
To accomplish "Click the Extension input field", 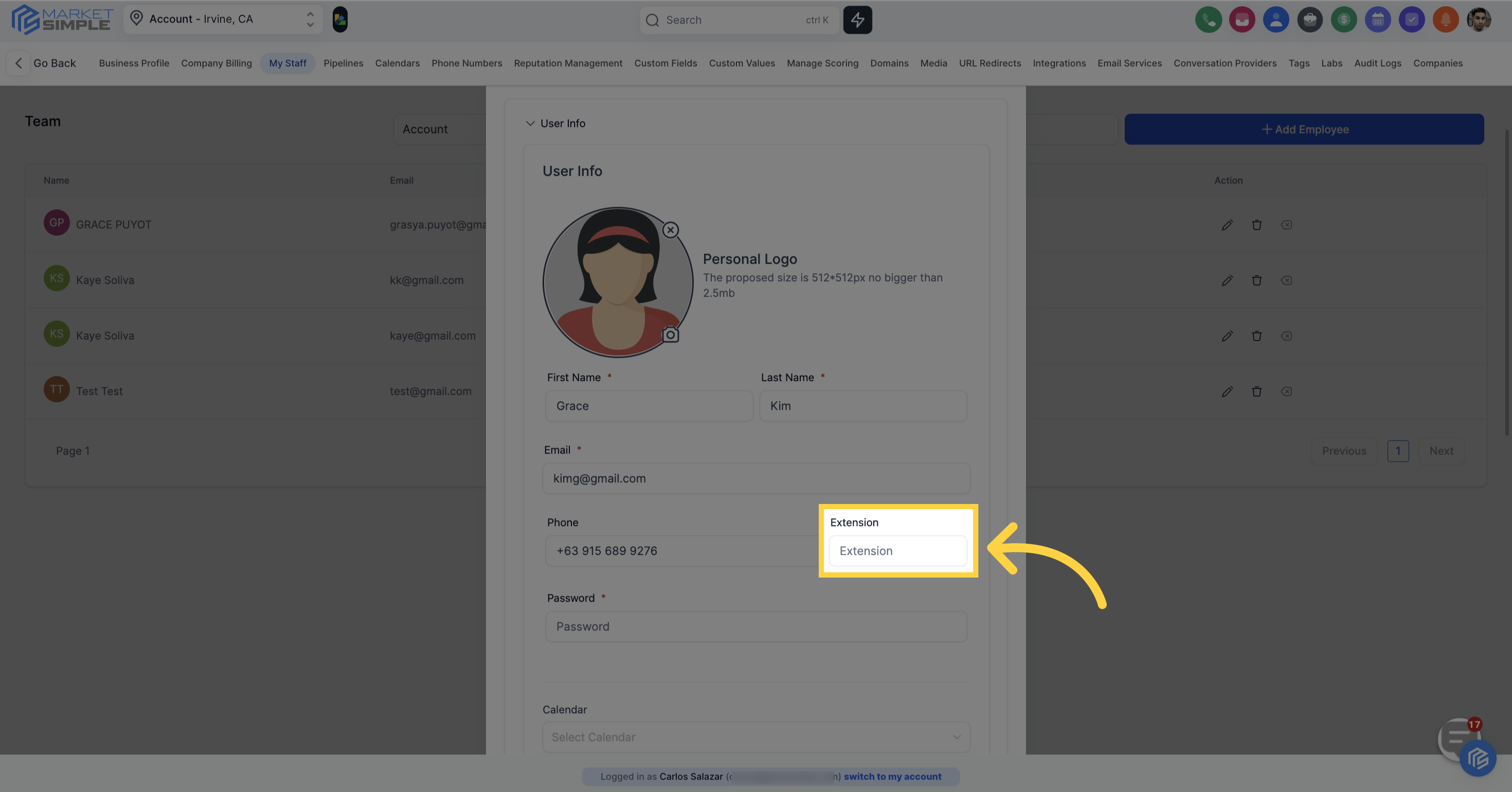I will pyautogui.click(x=897, y=551).
